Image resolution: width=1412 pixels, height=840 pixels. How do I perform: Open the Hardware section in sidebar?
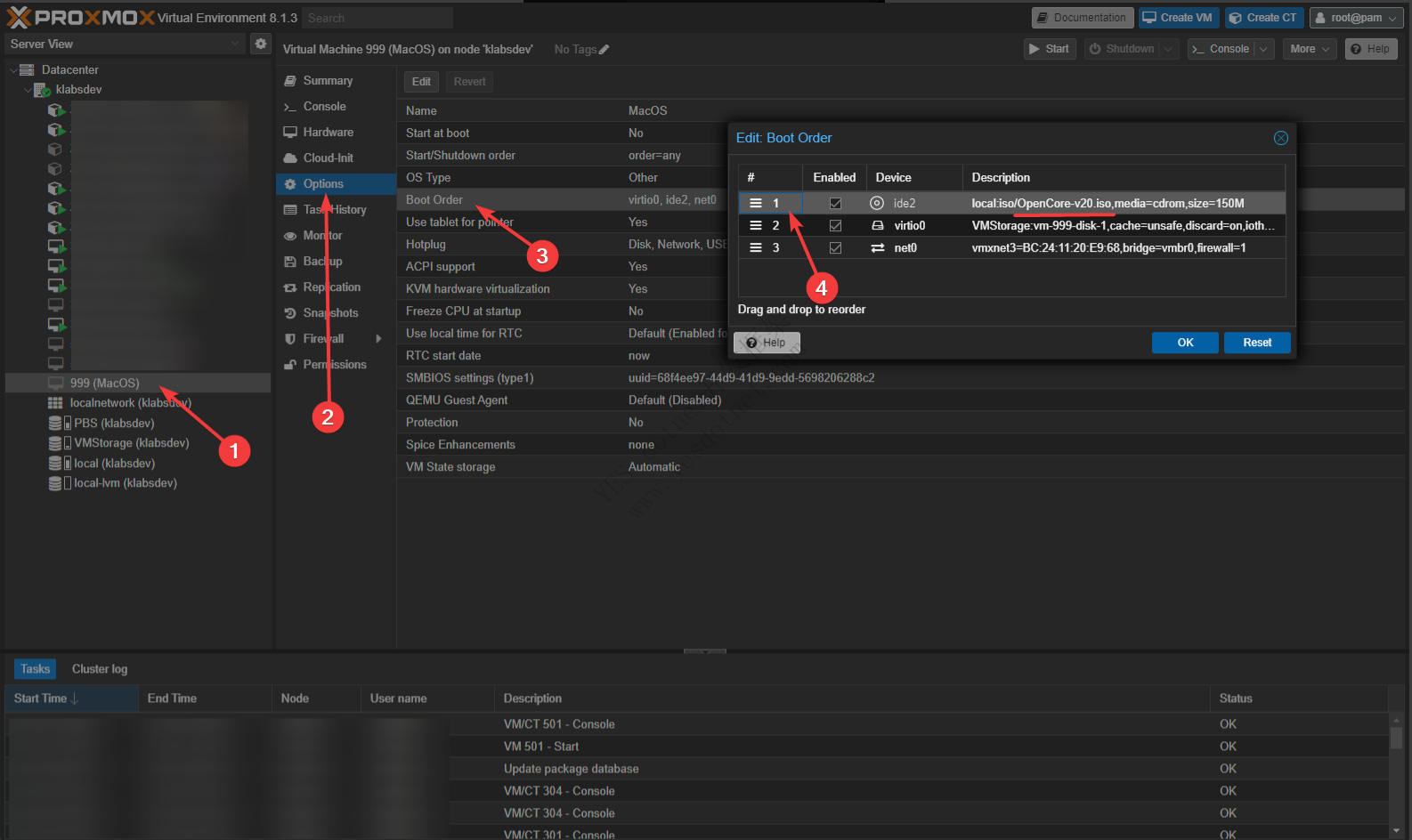coord(328,132)
